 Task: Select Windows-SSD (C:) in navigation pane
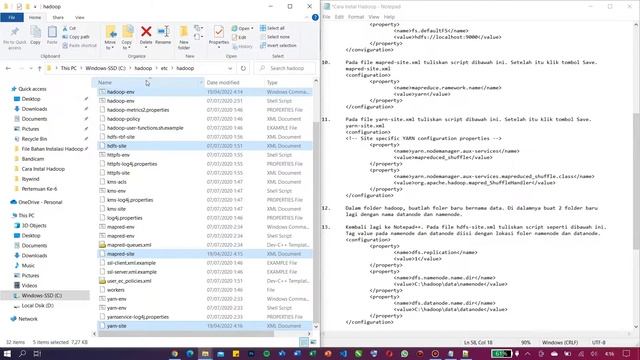click(x=42, y=295)
